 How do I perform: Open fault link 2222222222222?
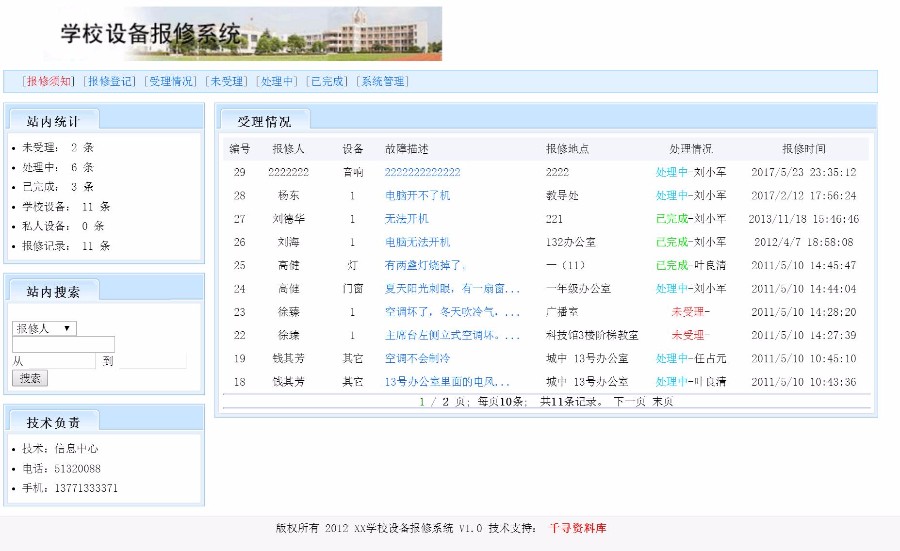(x=422, y=172)
